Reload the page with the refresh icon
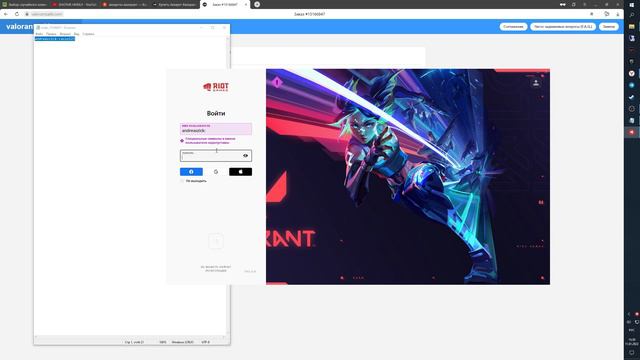Screen dimensions: 640x360 [17, 14]
